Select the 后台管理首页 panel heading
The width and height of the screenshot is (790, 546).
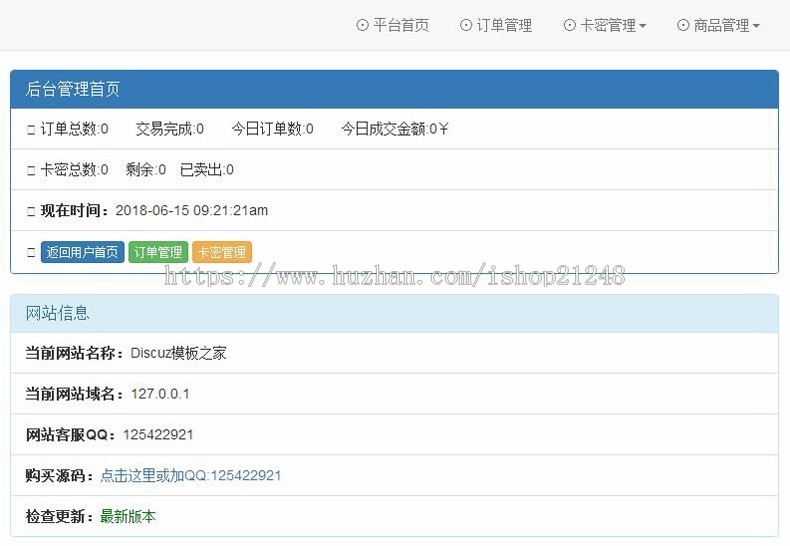tap(394, 90)
